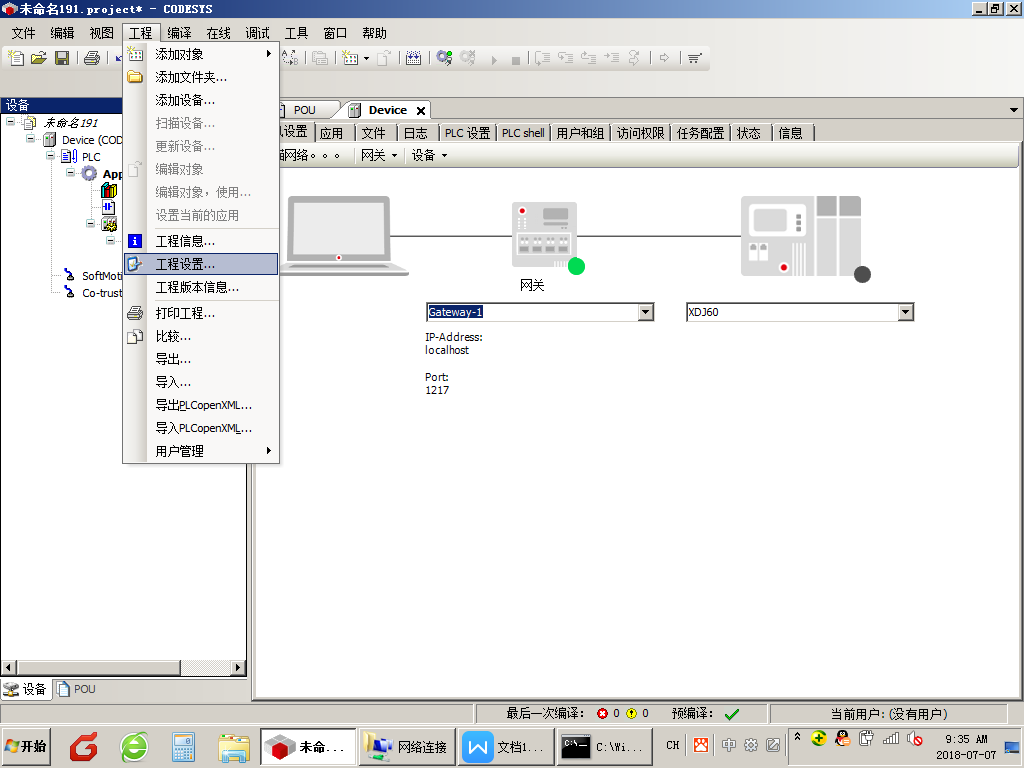Image resolution: width=1024 pixels, height=768 pixels.
Task: Select 工程信息... menu entry
Action: (202, 242)
